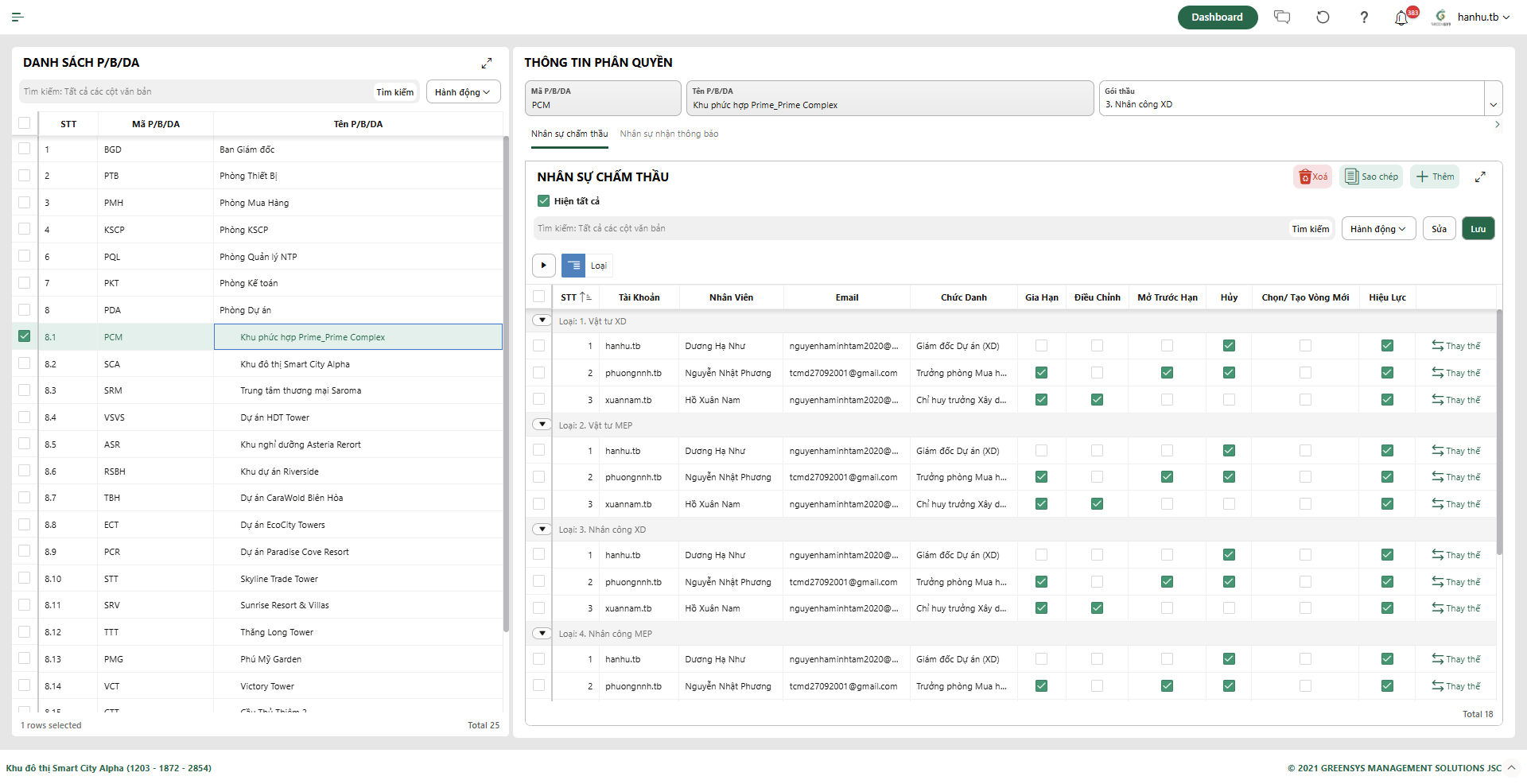
Task: Toggle select-all checkbox in Nhân sự chấm thầu header
Action: 539,297
